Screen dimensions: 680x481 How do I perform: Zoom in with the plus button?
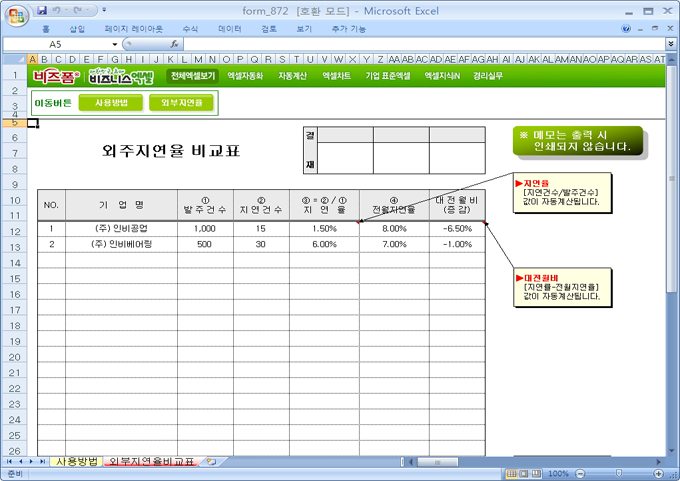tap(658, 474)
